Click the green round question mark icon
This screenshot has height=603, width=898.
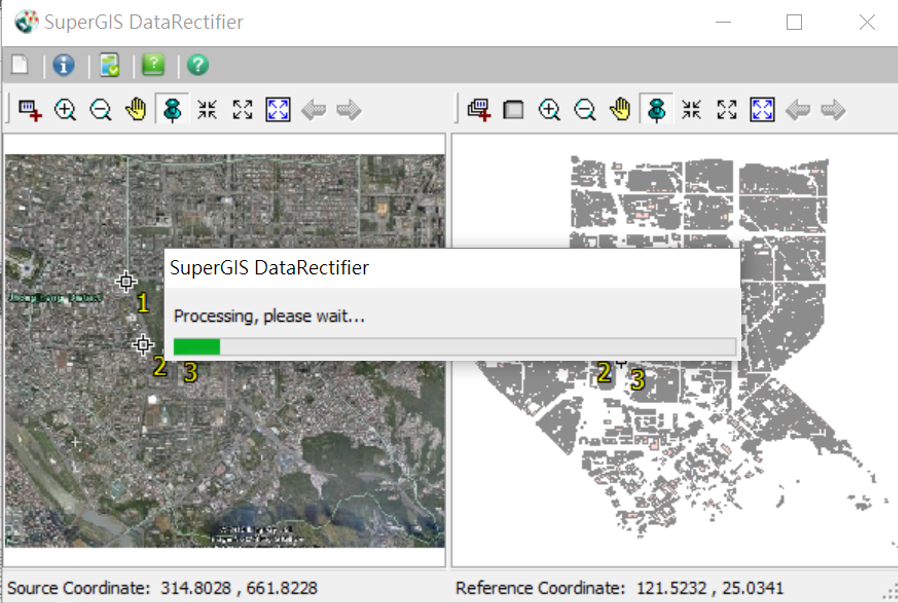[x=198, y=65]
